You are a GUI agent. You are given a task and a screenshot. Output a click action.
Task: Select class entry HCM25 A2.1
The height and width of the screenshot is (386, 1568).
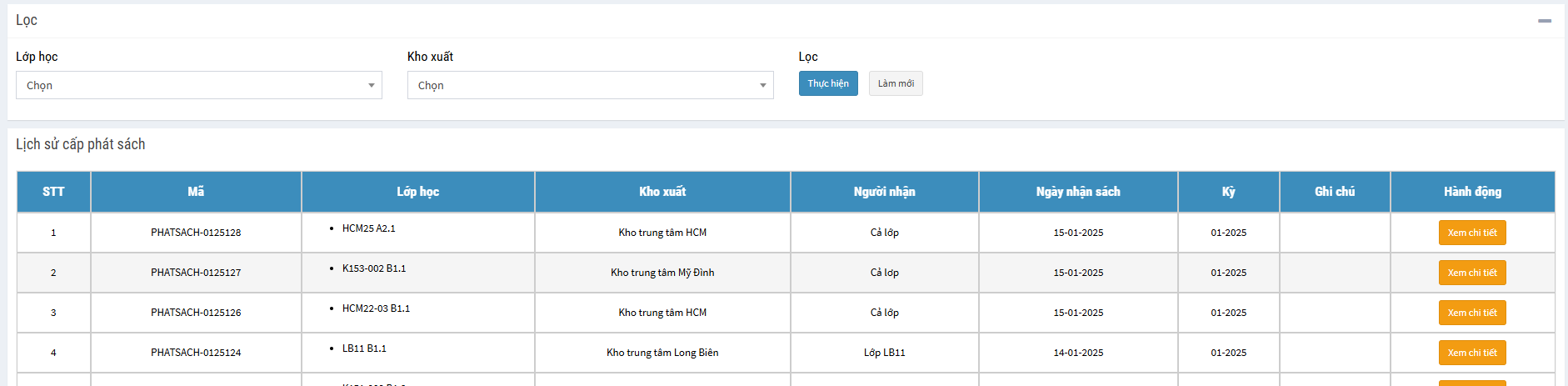[368, 228]
